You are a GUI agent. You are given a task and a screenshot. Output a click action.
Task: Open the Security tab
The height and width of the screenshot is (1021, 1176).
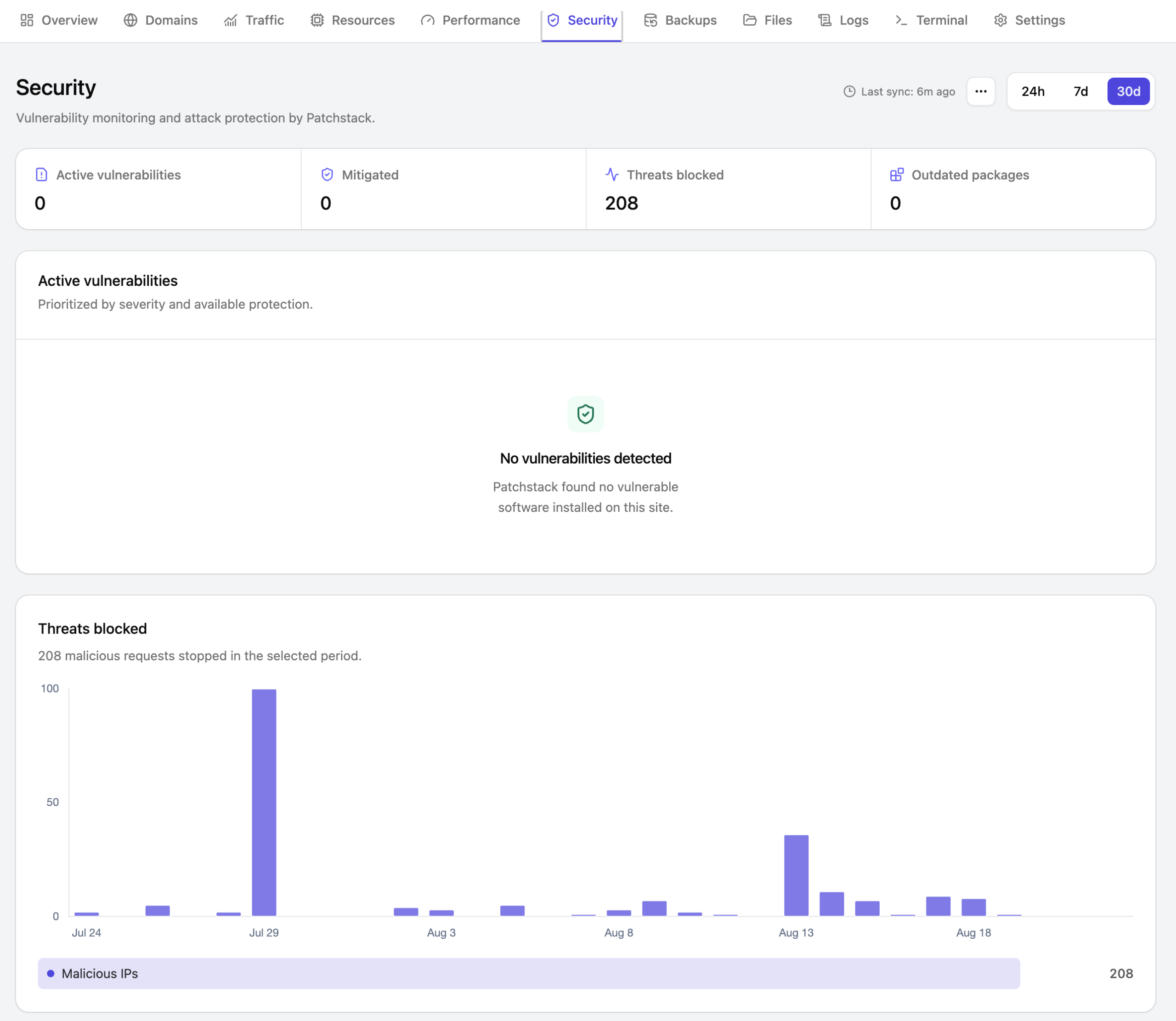pos(582,21)
